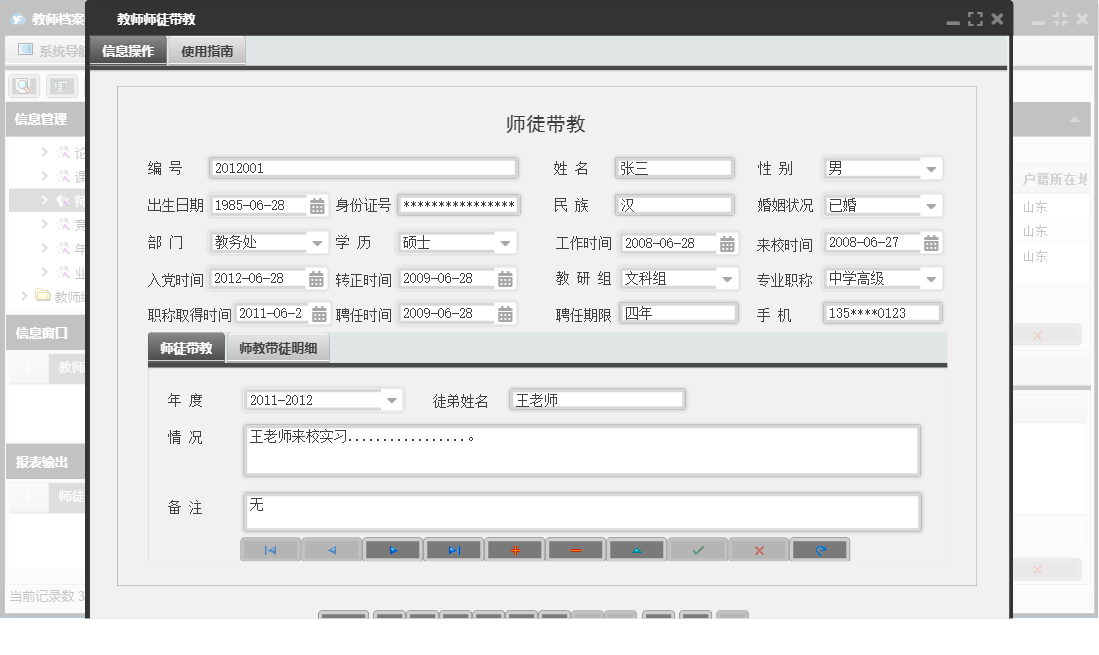Maximize the 教师师徒带教 dialog
Image resolution: width=1099 pixels, height=655 pixels.
(x=975, y=20)
